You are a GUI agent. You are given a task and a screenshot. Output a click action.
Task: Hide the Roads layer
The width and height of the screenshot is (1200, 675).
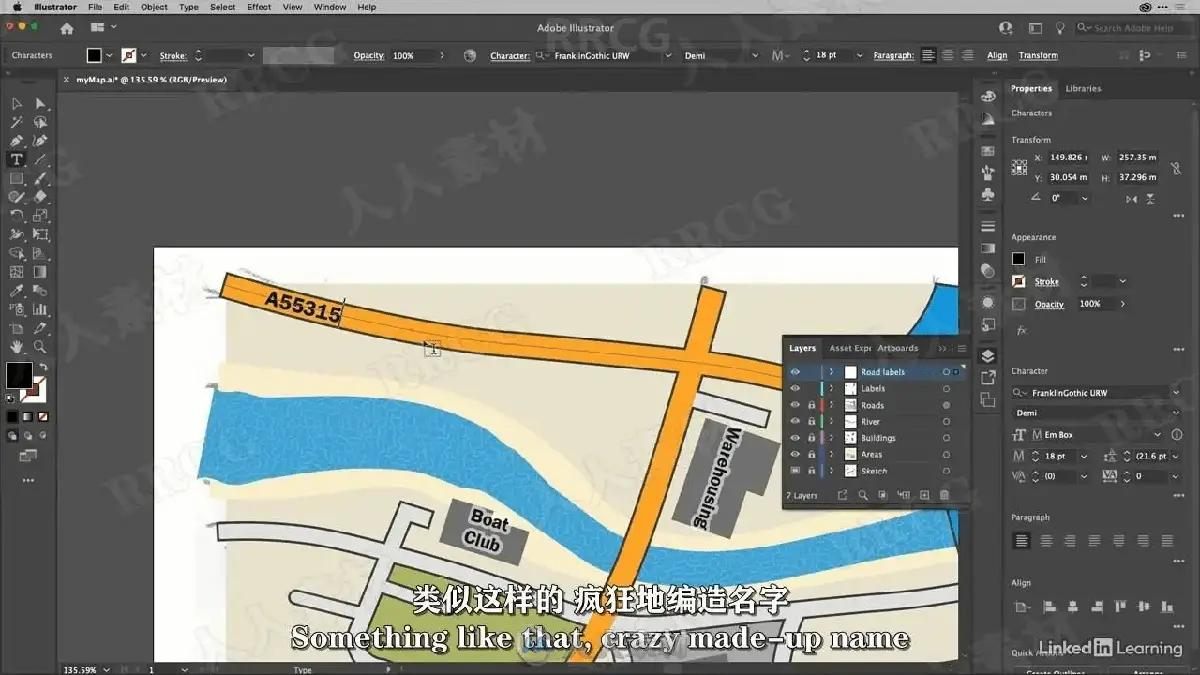795,405
